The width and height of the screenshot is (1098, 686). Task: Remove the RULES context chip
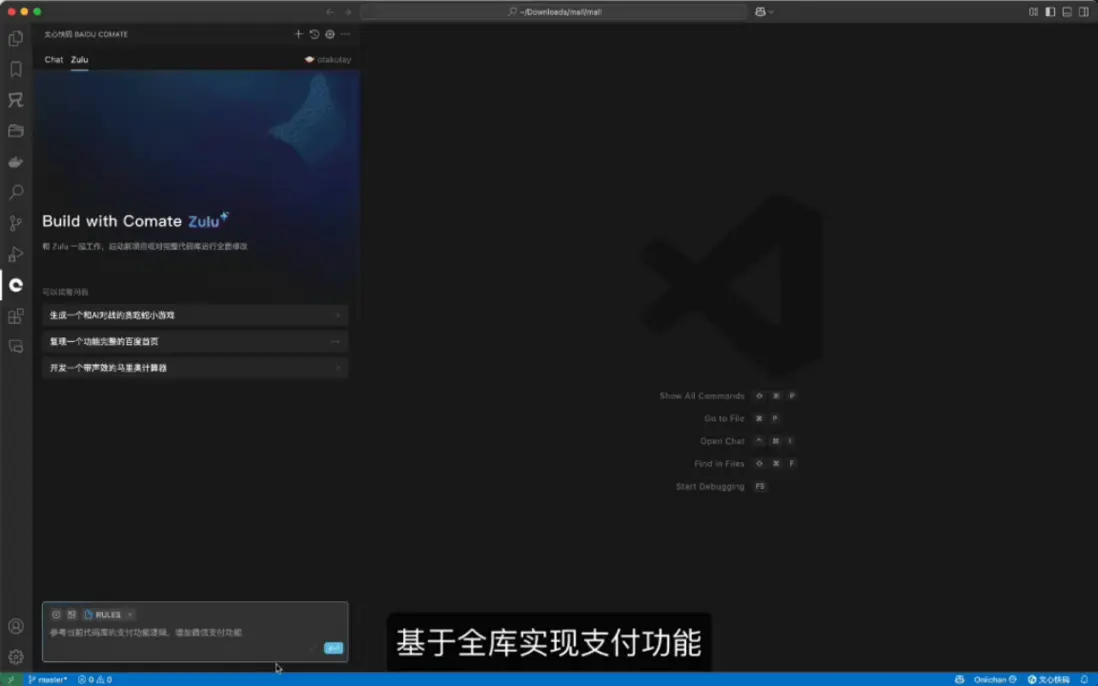pyautogui.click(x=130, y=614)
